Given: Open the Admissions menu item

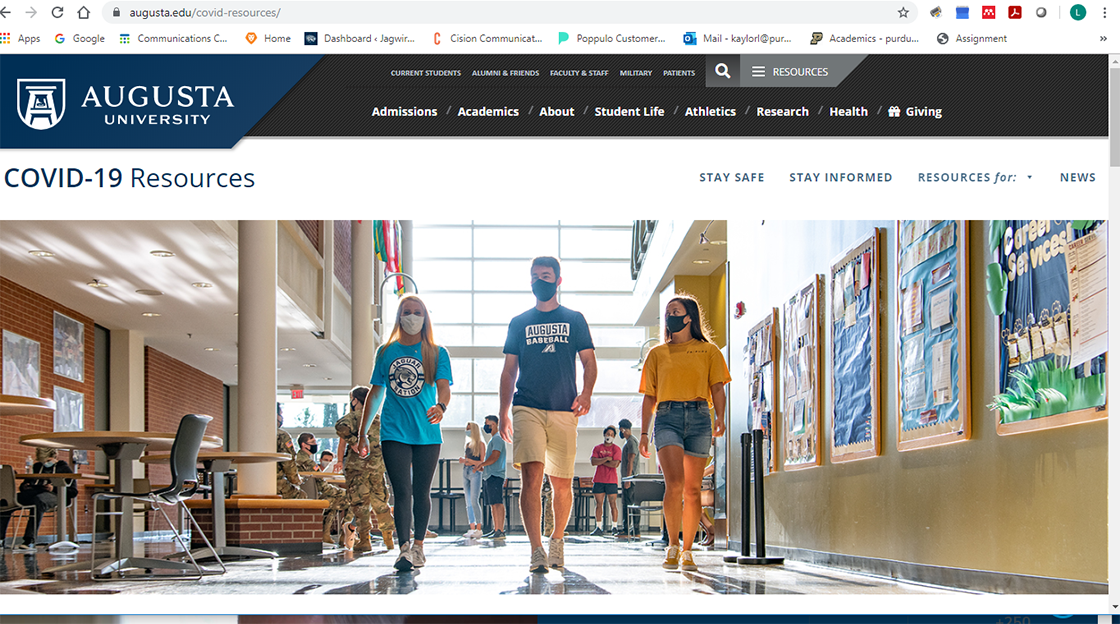Looking at the screenshot, I should pyautogui.click(x=404, y=112).
